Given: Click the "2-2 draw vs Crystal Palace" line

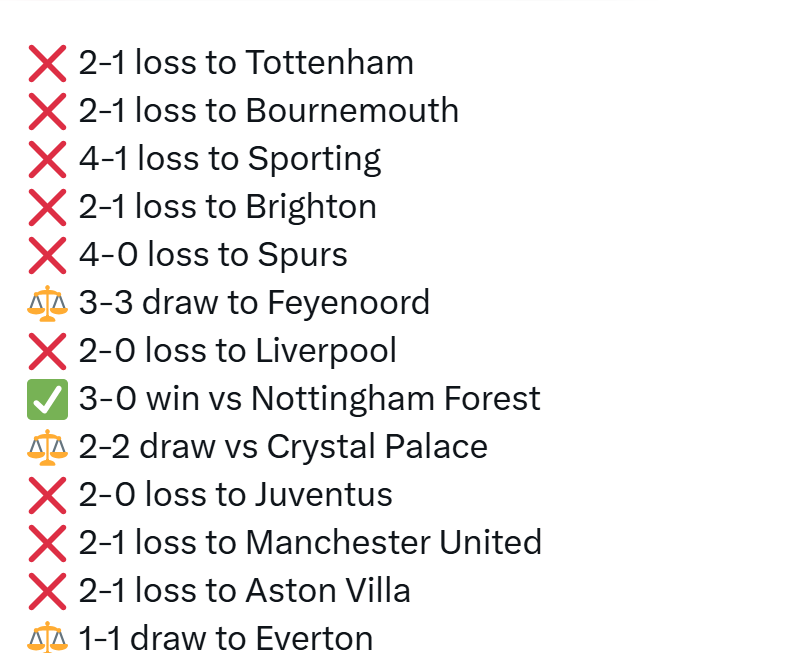Looking at the screenshot, I should coord(283,447).
